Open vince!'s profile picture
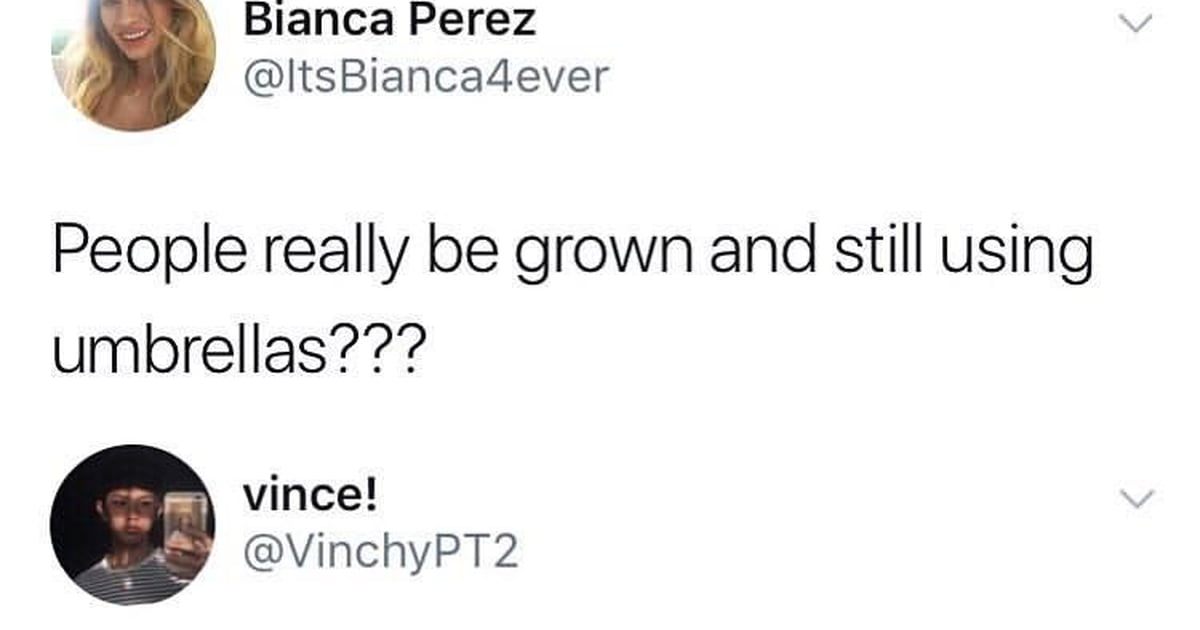 pyautogui.click(x=133, y=525)
